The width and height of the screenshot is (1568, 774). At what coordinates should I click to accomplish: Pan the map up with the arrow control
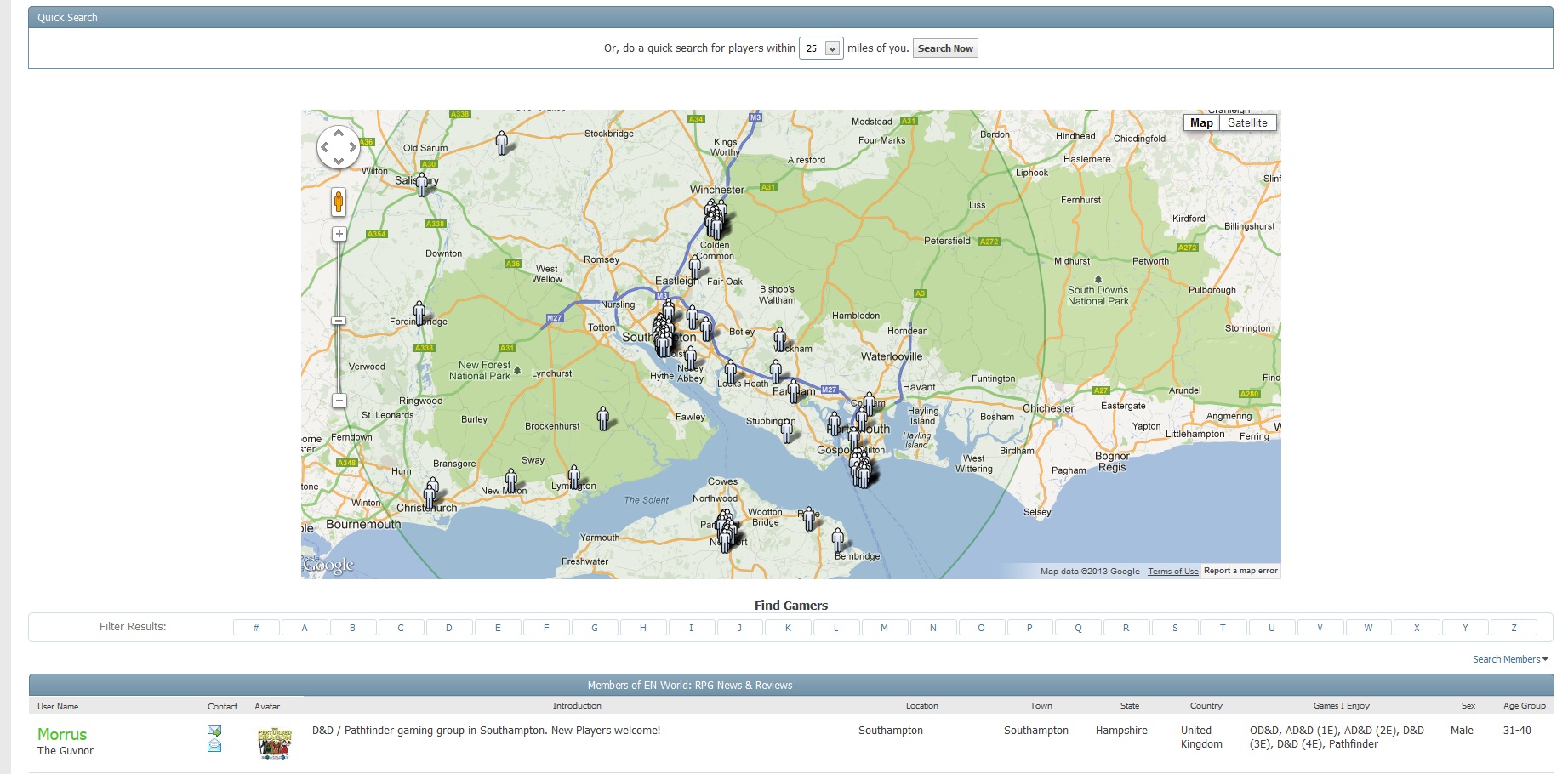click(x=339, y=134)
